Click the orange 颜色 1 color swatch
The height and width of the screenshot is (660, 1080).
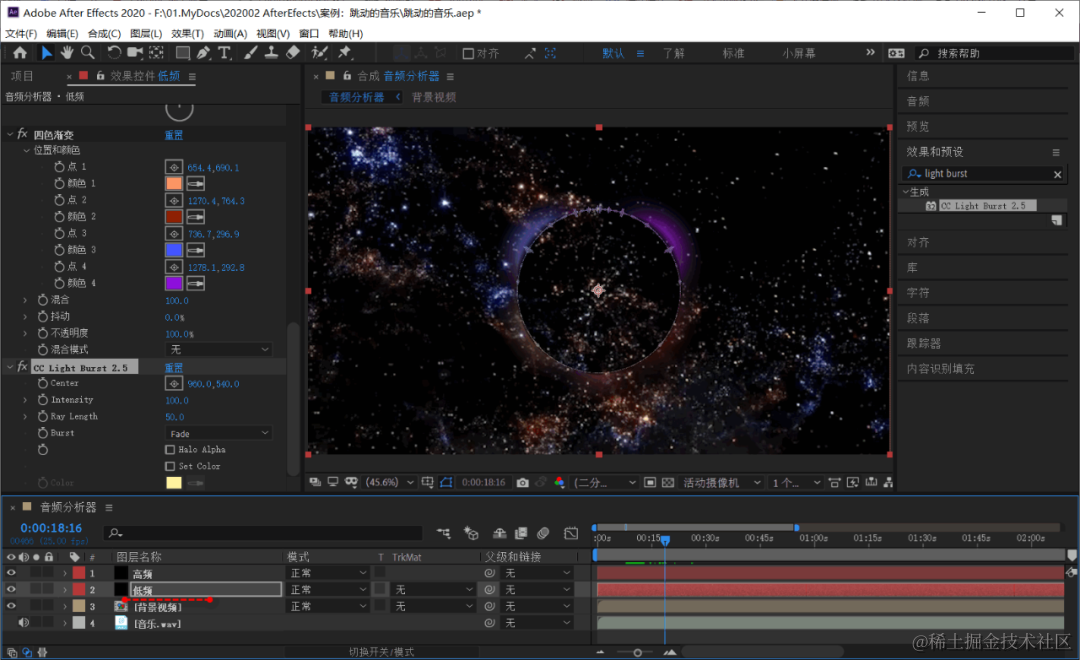point(174,184)
